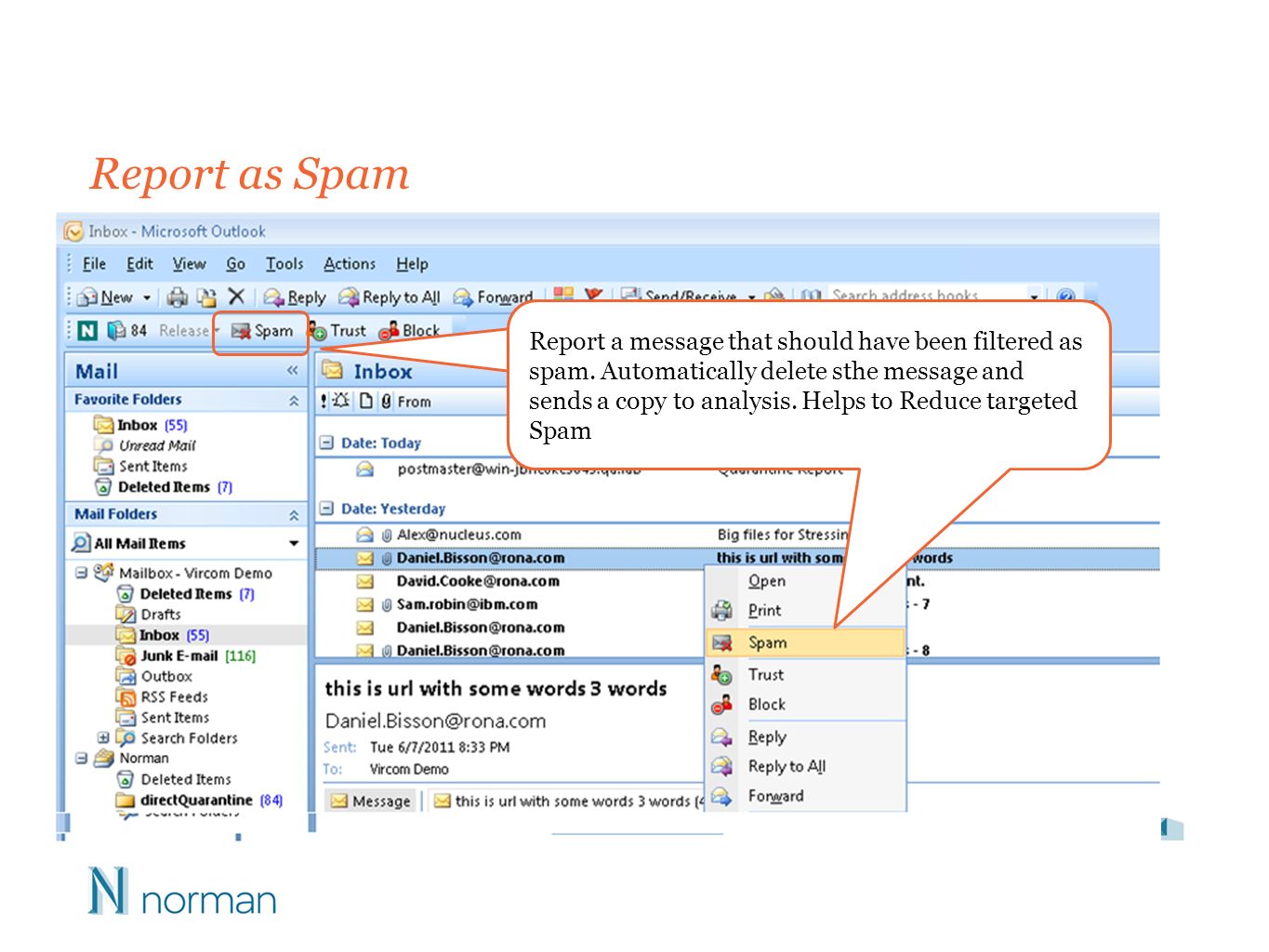Viewport: 1269px width, 952px height.
Task: Sort by the importance exclamation column
Action: pyautogui.click(x=324, y=402)
